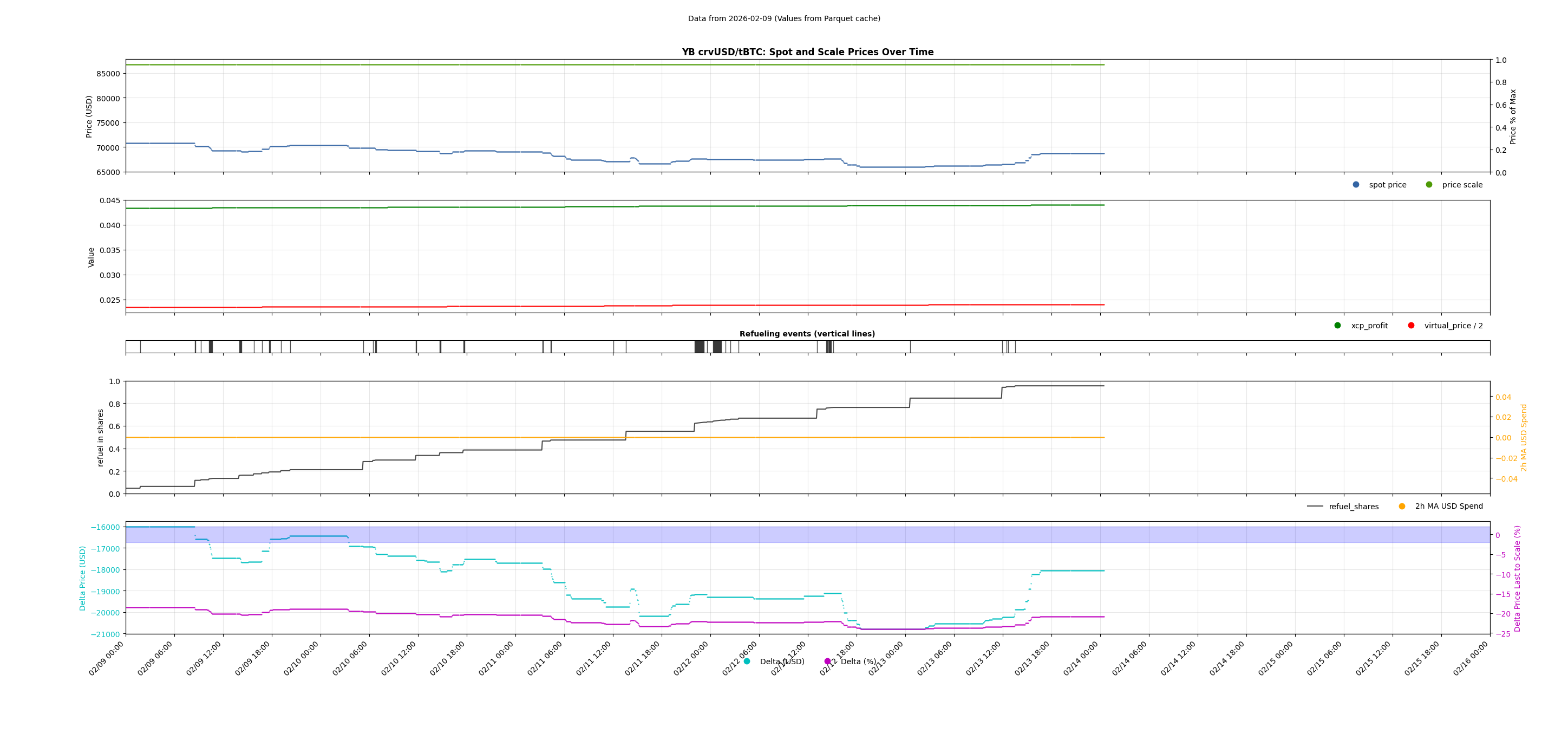
Task: Click the blue spot price legend marker
Action: click(1356, 185)
